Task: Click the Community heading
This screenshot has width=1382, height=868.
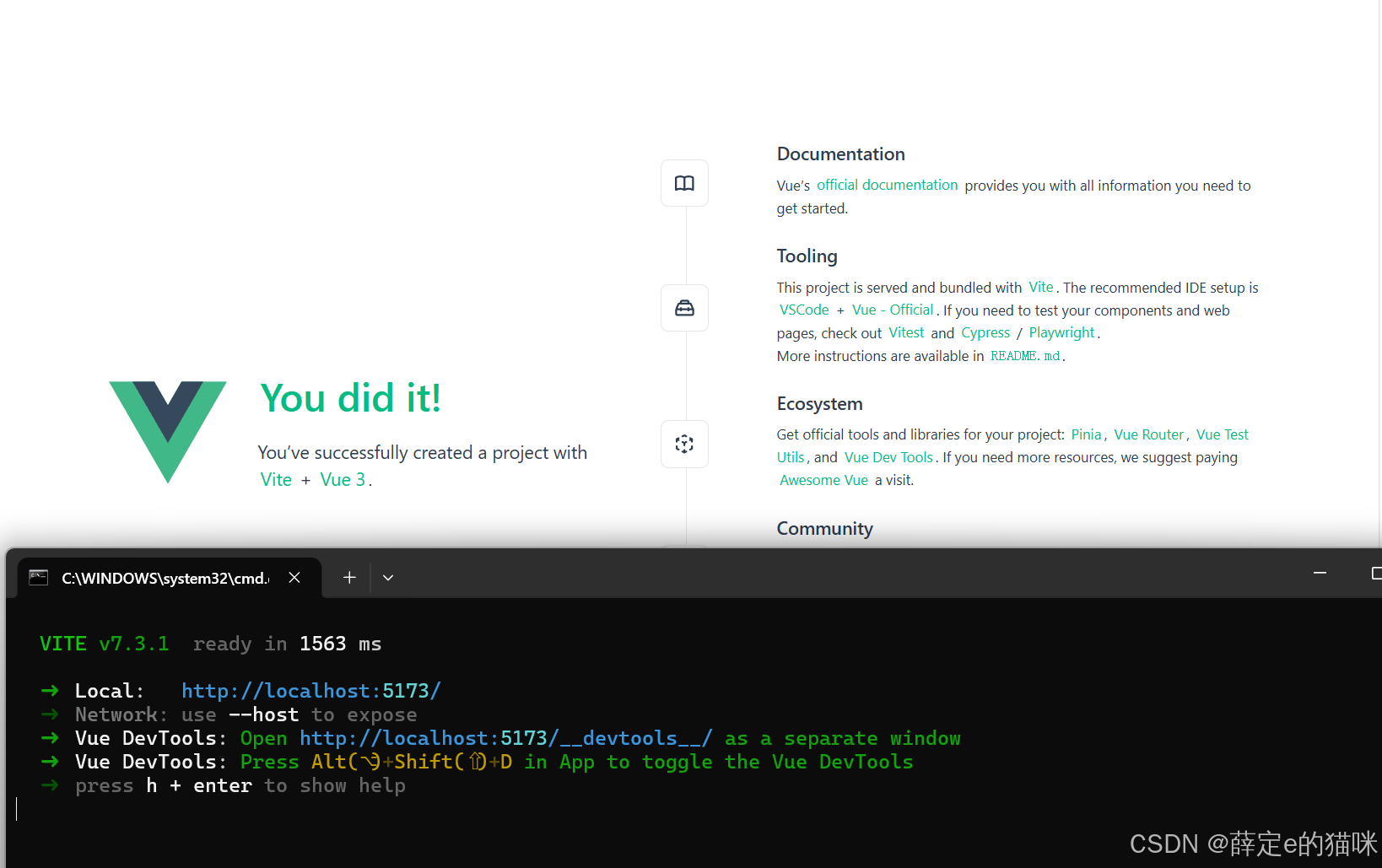Action: click(824, 529)
